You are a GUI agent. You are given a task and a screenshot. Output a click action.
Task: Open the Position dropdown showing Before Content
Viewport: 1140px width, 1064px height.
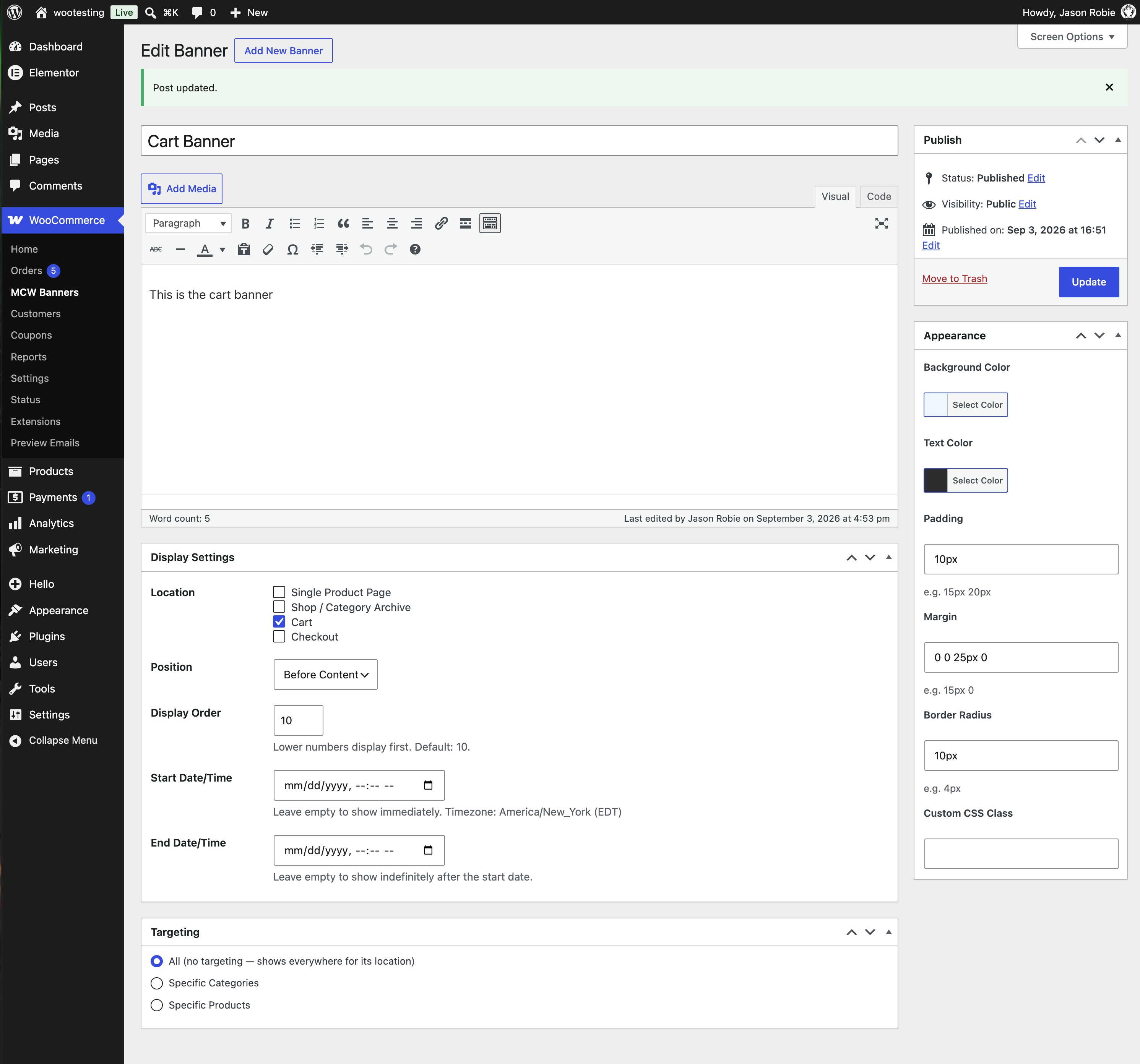(325, 674)
